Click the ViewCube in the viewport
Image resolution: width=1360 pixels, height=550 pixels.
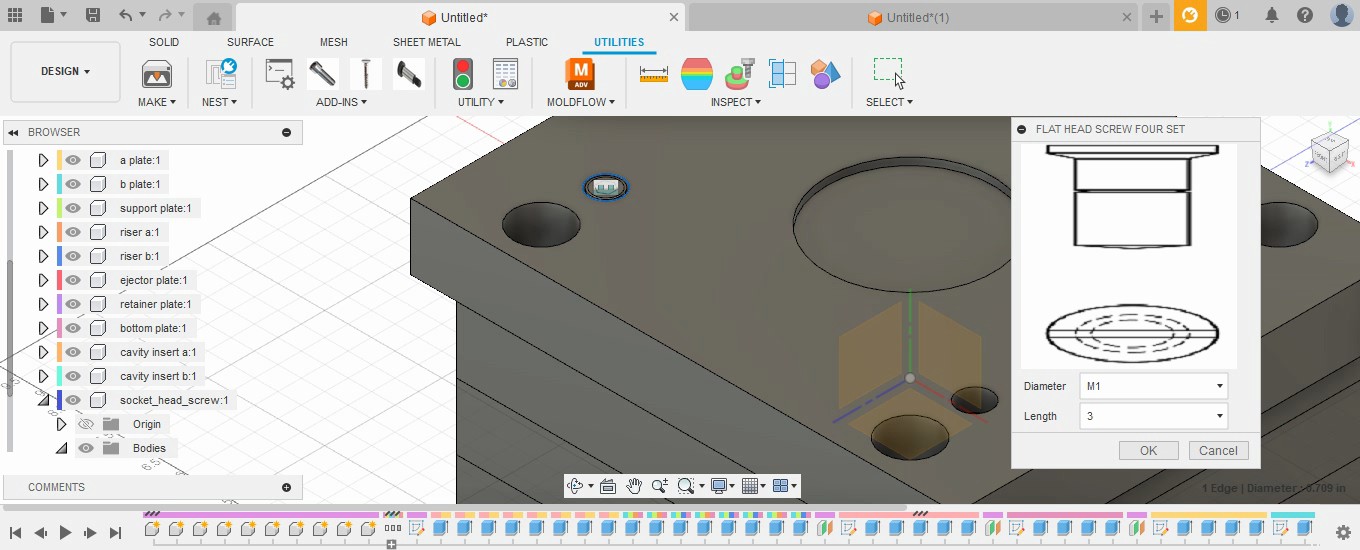(x=1329, y=154)
